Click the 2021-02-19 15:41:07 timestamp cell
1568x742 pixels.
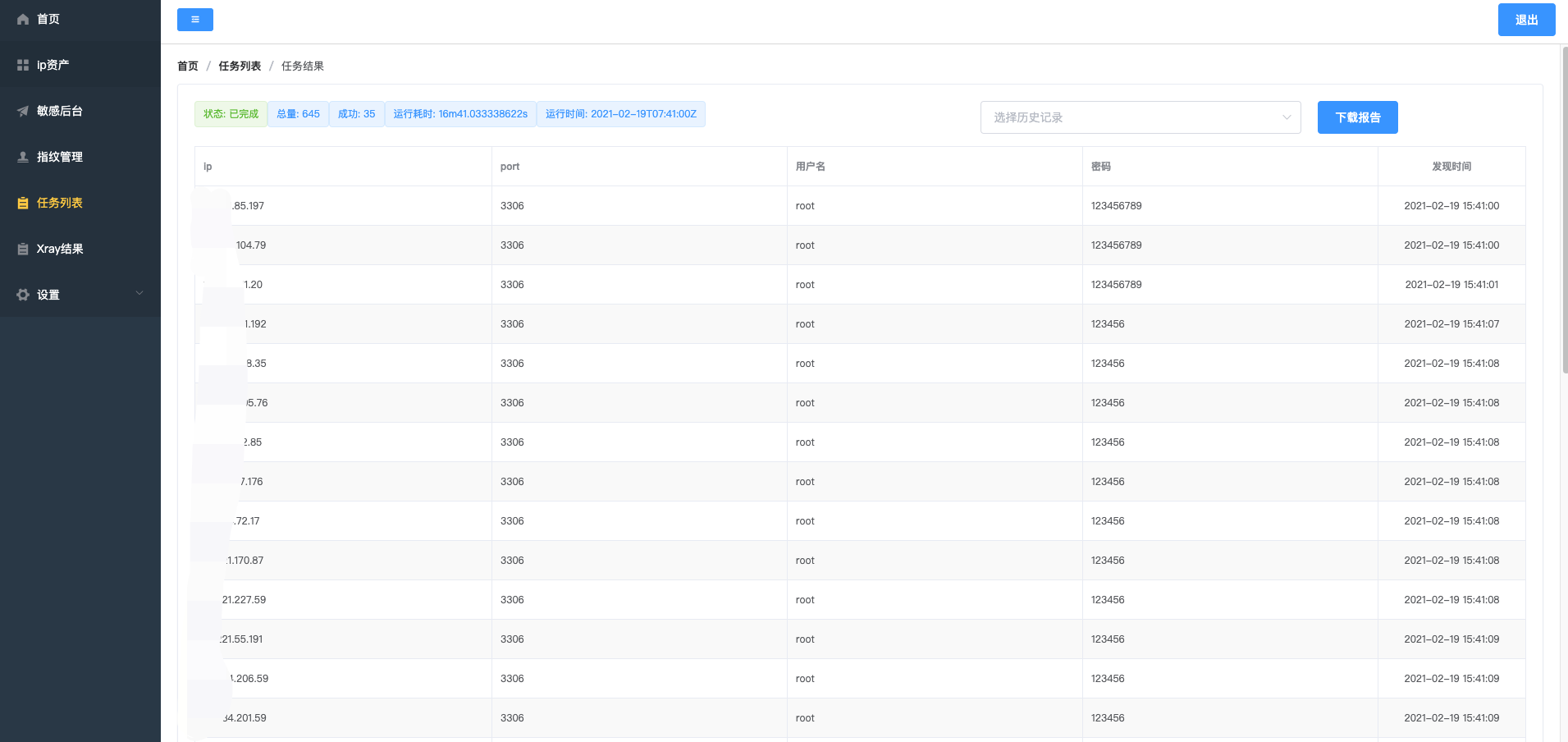(1451, 324)
